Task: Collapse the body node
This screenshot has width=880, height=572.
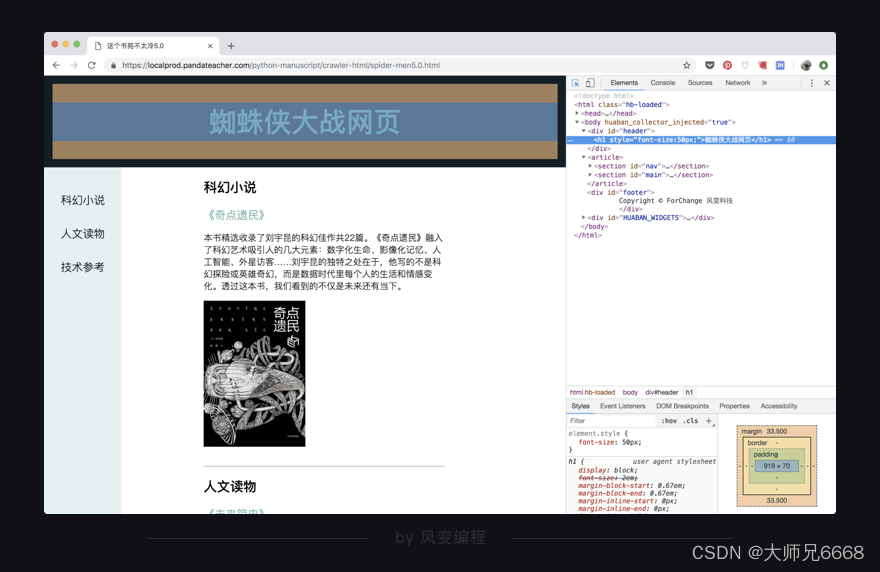Action: click(577, 122)
